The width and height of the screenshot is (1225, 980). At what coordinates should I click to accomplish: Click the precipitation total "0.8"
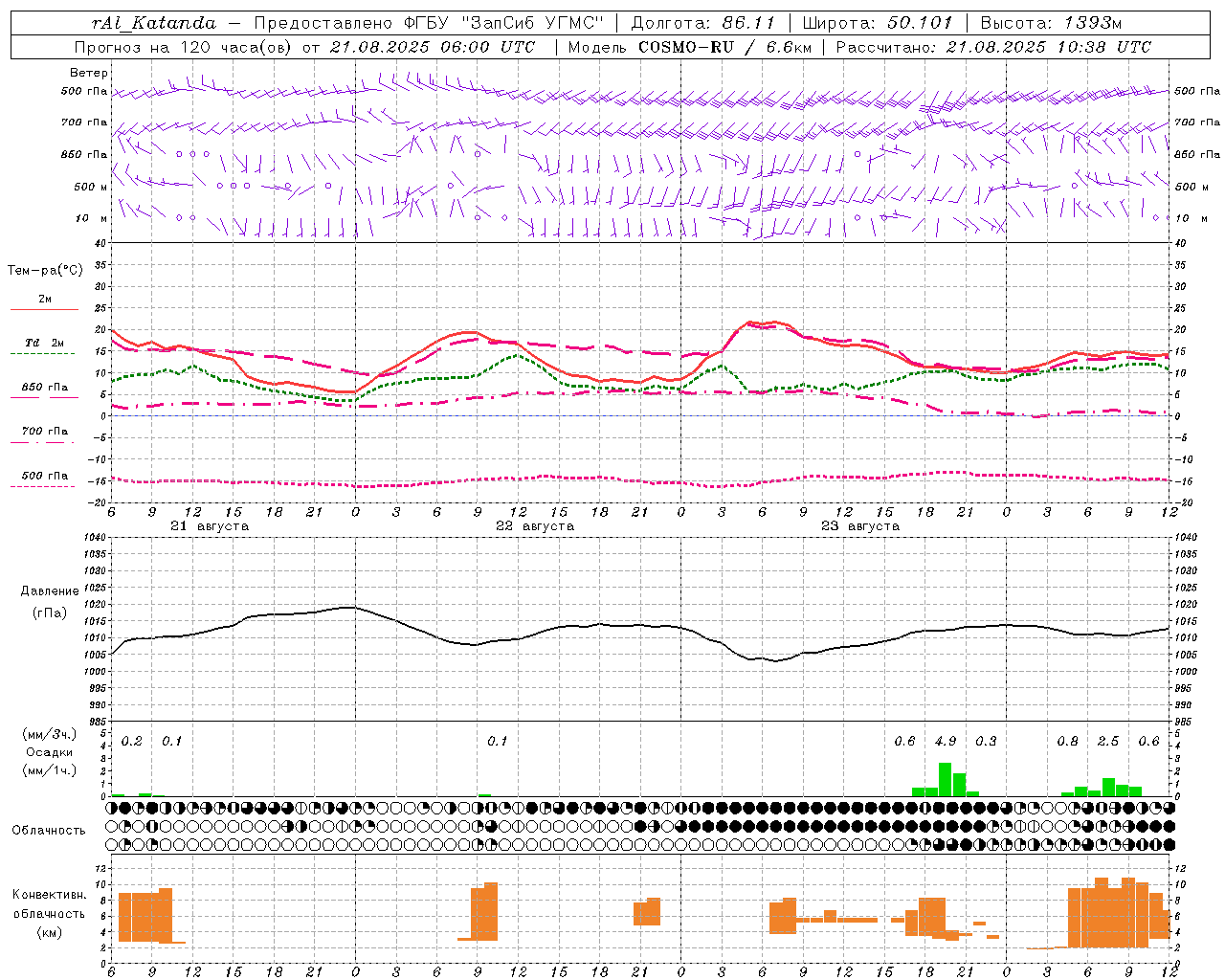1068,742
